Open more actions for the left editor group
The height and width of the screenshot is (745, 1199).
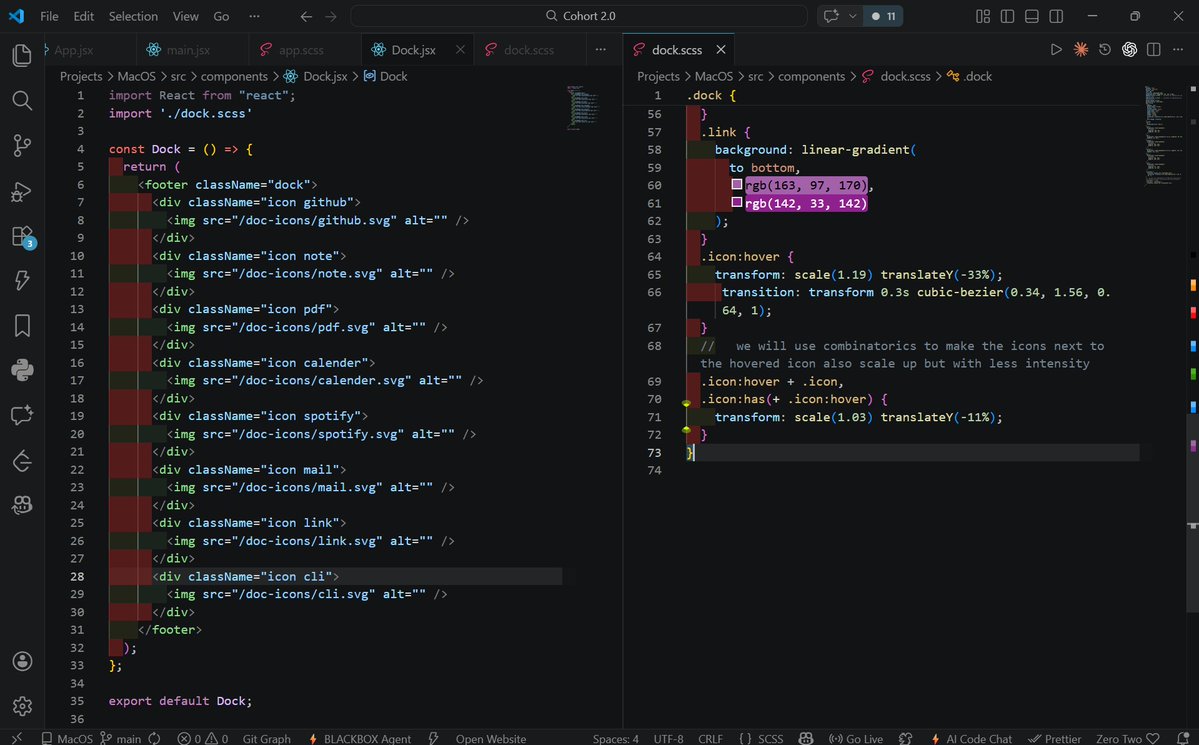601,50
